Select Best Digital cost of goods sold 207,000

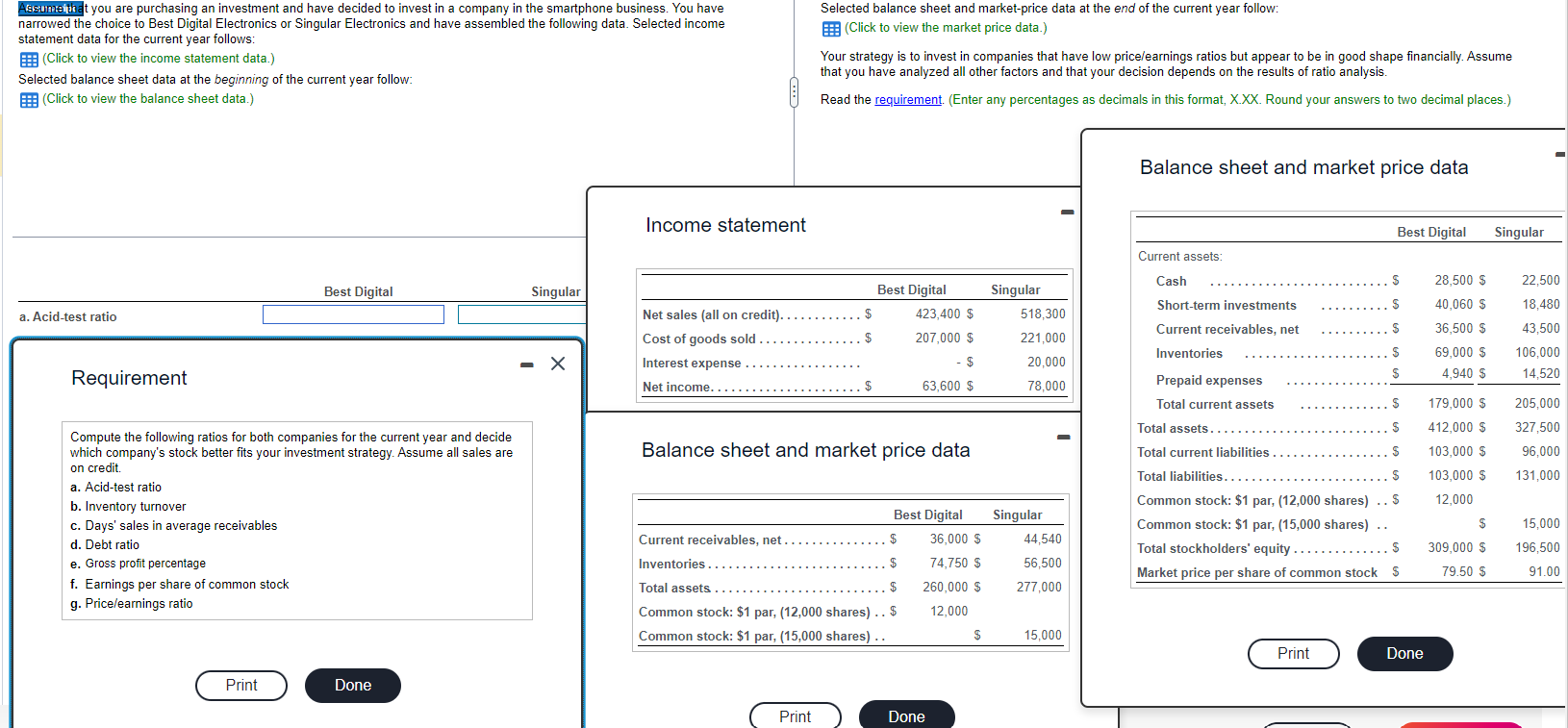pyautogui.click(x=938, y=339)
